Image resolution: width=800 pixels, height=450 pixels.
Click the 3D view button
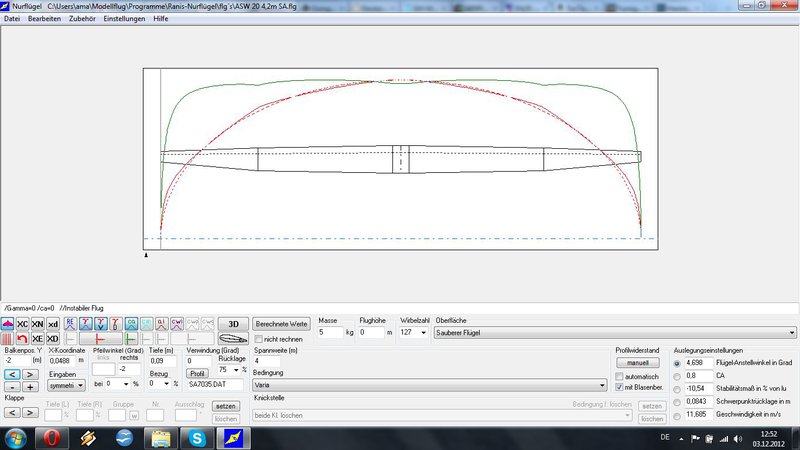coord(232,324)
